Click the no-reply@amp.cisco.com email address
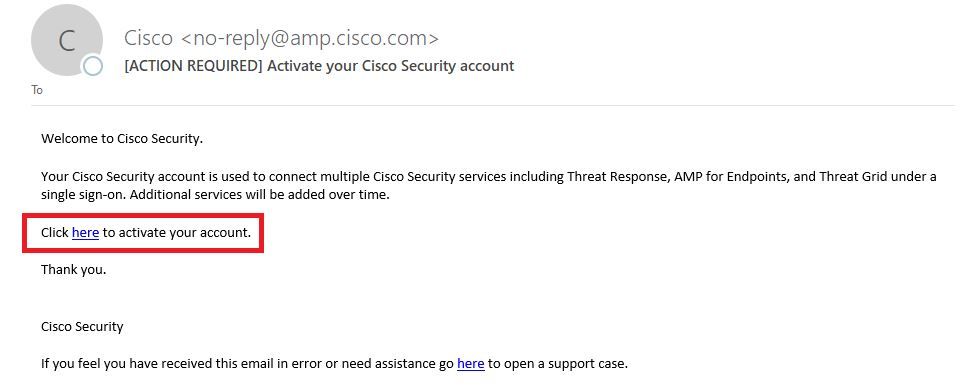The width and height of the screenshot is (968, 389). point(310,38)
